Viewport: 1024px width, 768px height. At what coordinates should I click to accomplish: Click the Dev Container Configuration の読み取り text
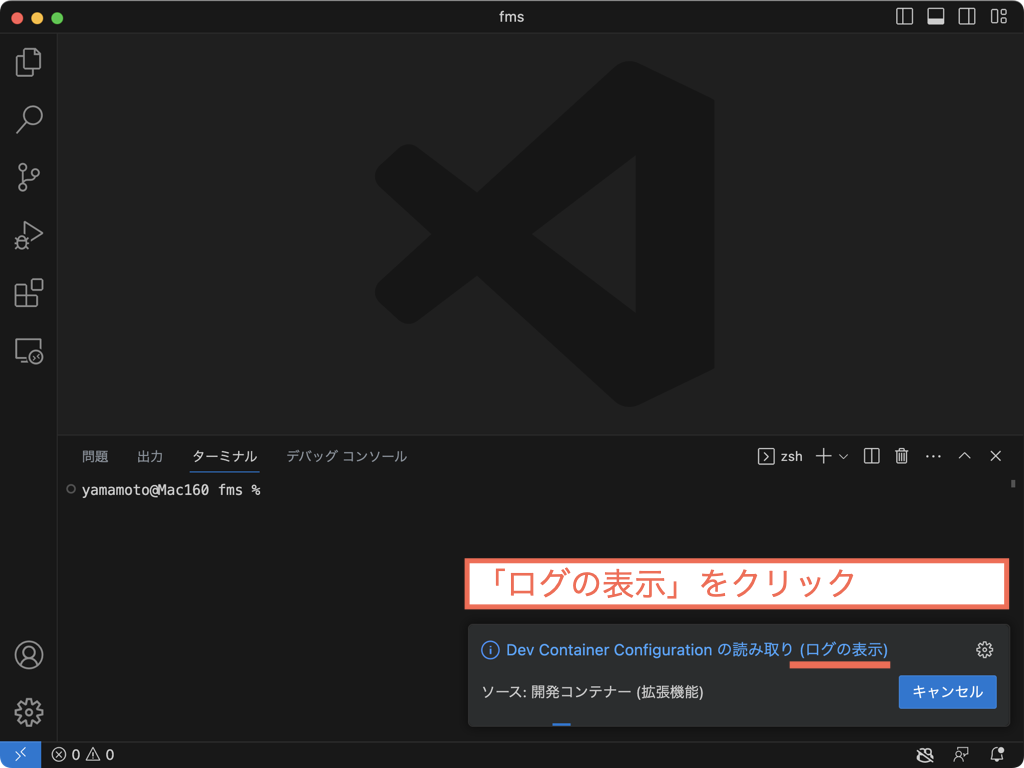650,650
